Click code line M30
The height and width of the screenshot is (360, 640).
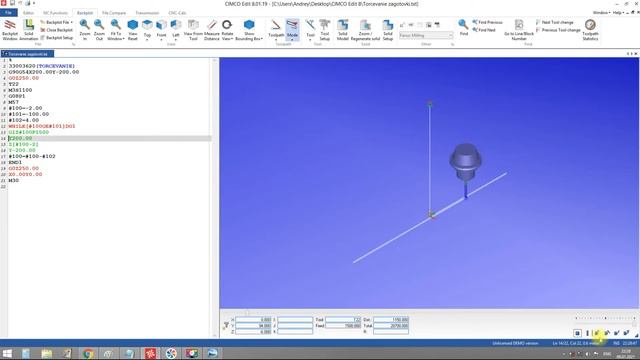click(x=13, y=180)
